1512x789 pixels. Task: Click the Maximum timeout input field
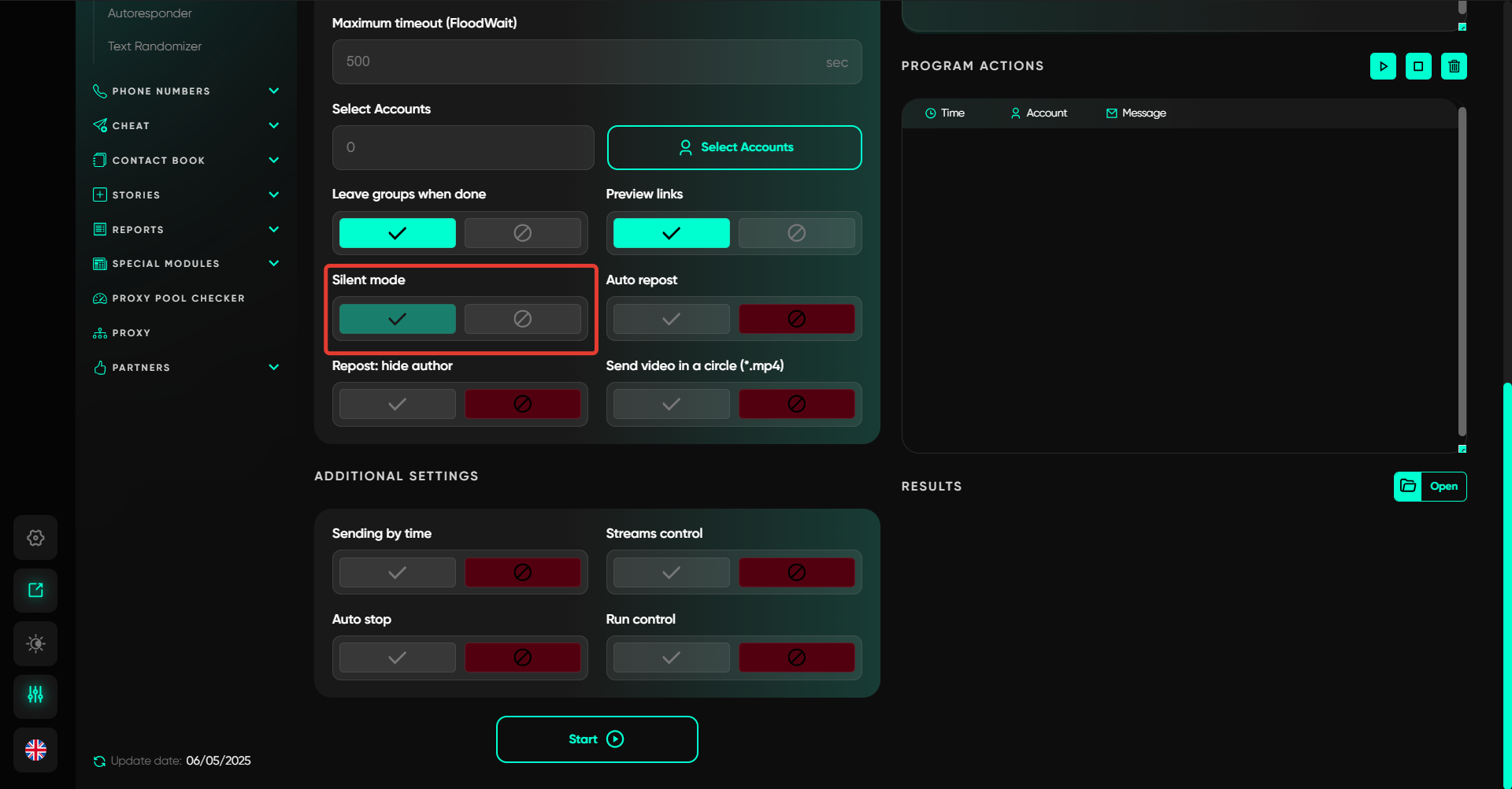583,62
